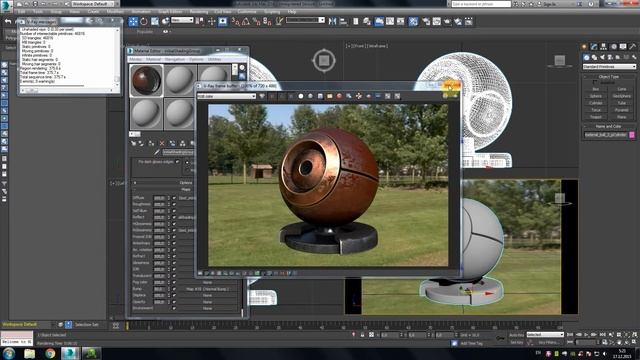Screen dimensions: 640x360
Task: Open Navigation menu in Material Editor
Action: click(175, 60)
